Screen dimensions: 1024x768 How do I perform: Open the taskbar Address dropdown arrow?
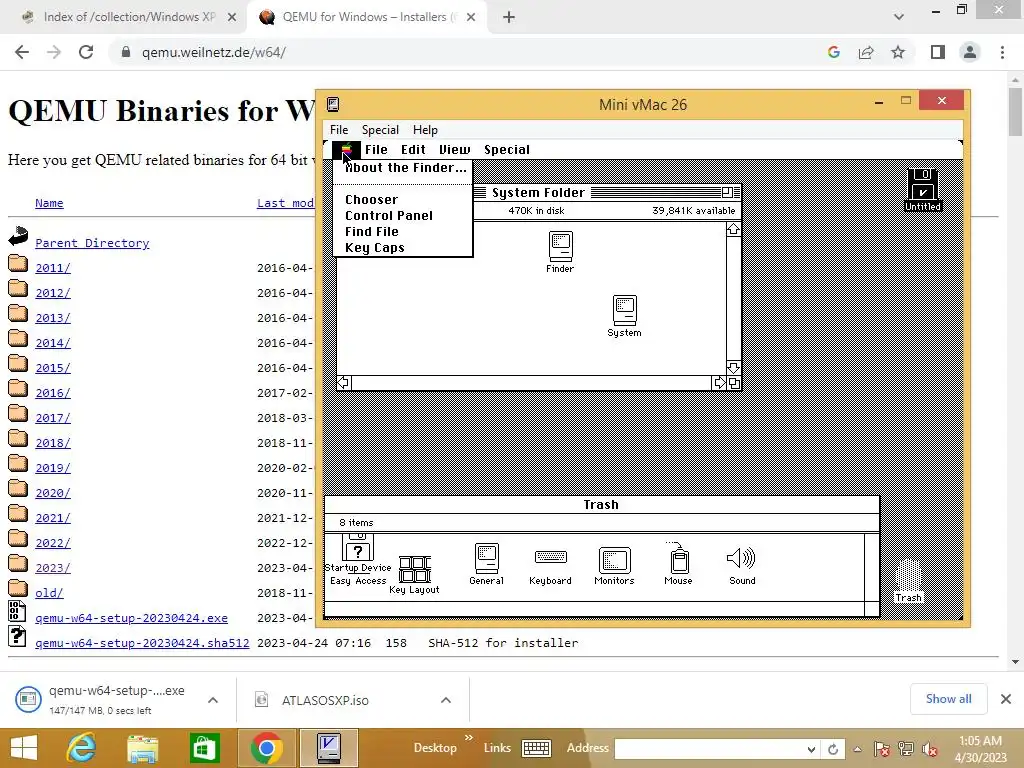point(811,749)
